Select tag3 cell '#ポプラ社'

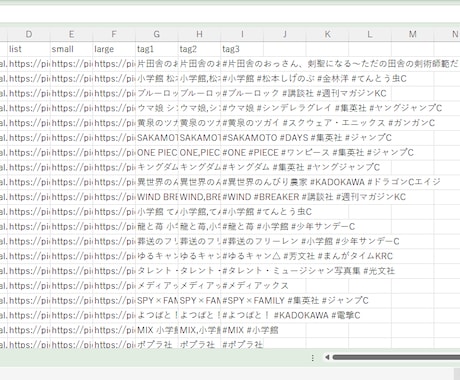242,344
